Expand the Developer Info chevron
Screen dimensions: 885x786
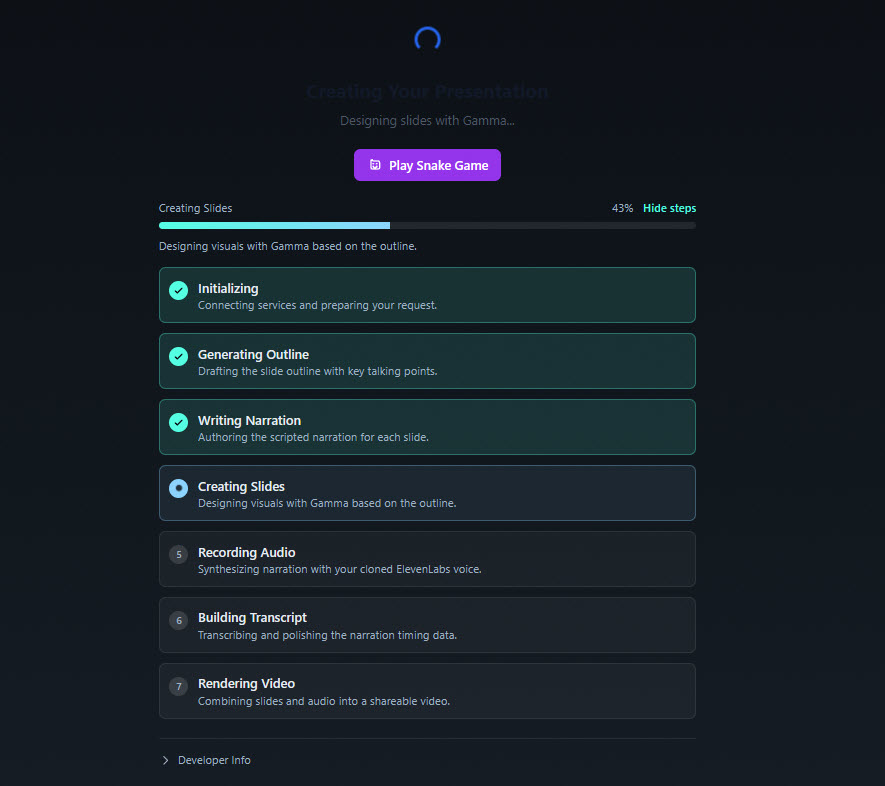click(165, 760)
